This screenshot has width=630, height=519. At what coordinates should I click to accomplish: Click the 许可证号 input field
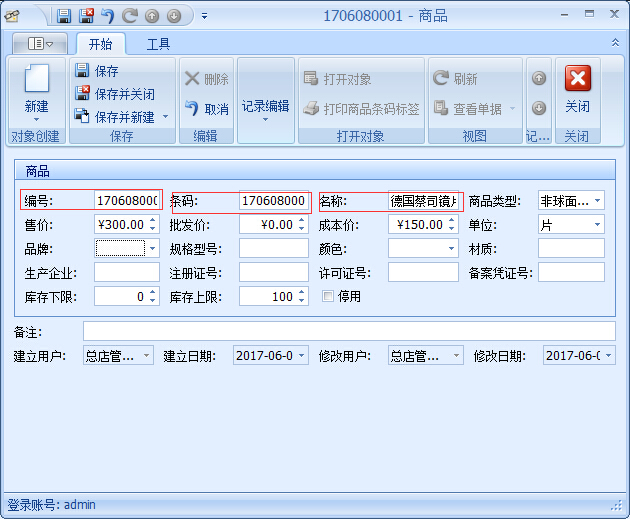coord(423,272)
